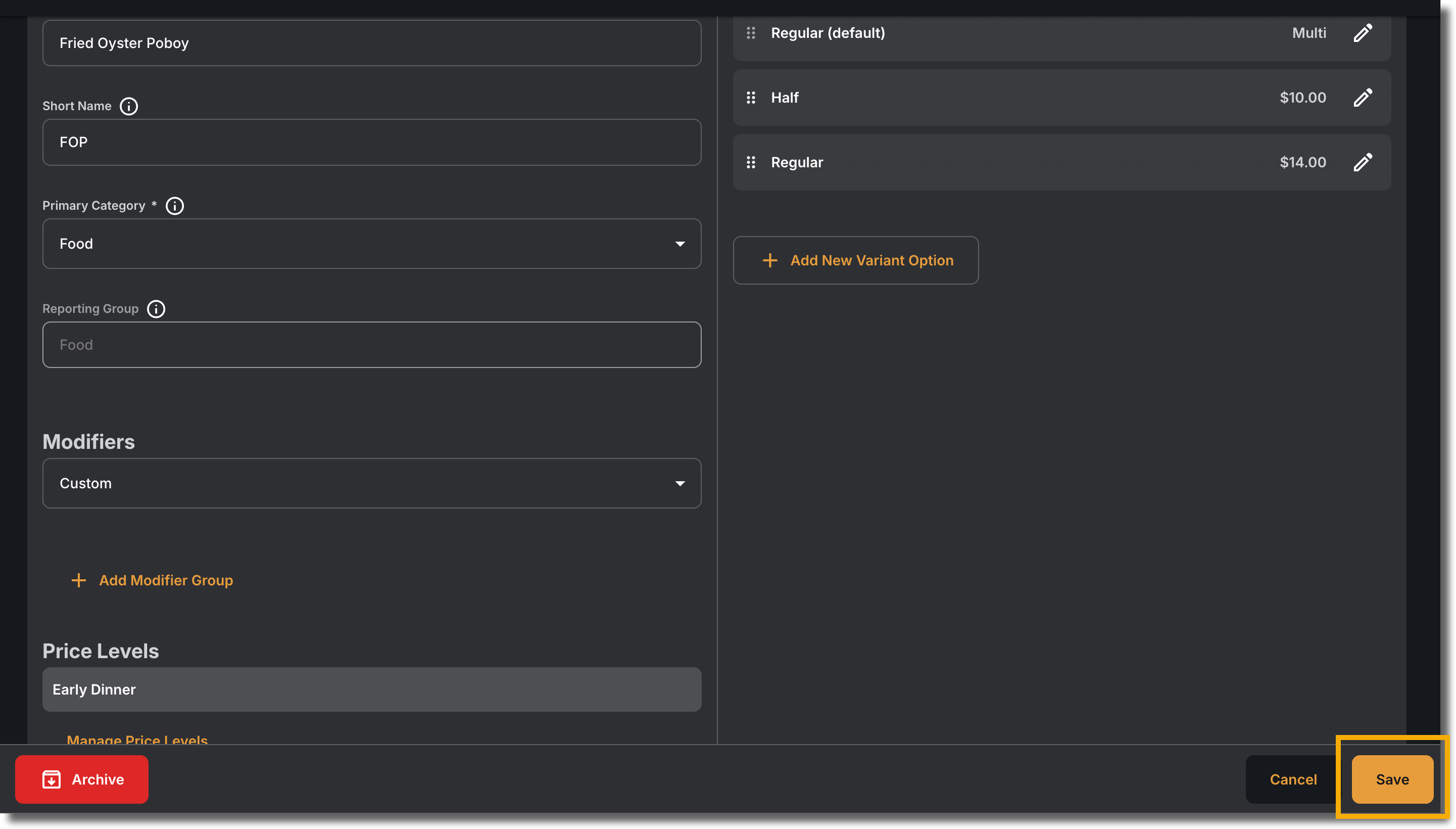Click the Primary Category info icon

click(175, 206)
